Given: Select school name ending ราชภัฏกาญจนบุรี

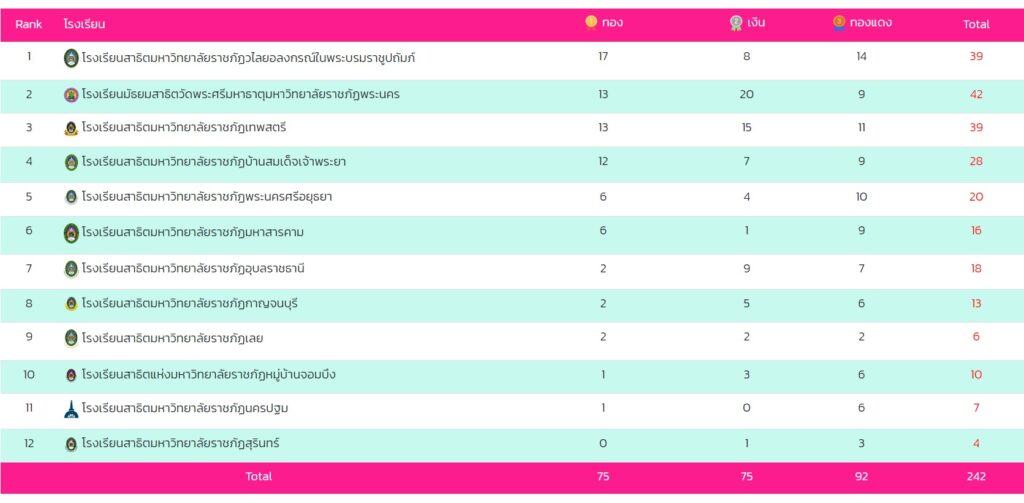Looking at the screenshot, I should point(190,304).
